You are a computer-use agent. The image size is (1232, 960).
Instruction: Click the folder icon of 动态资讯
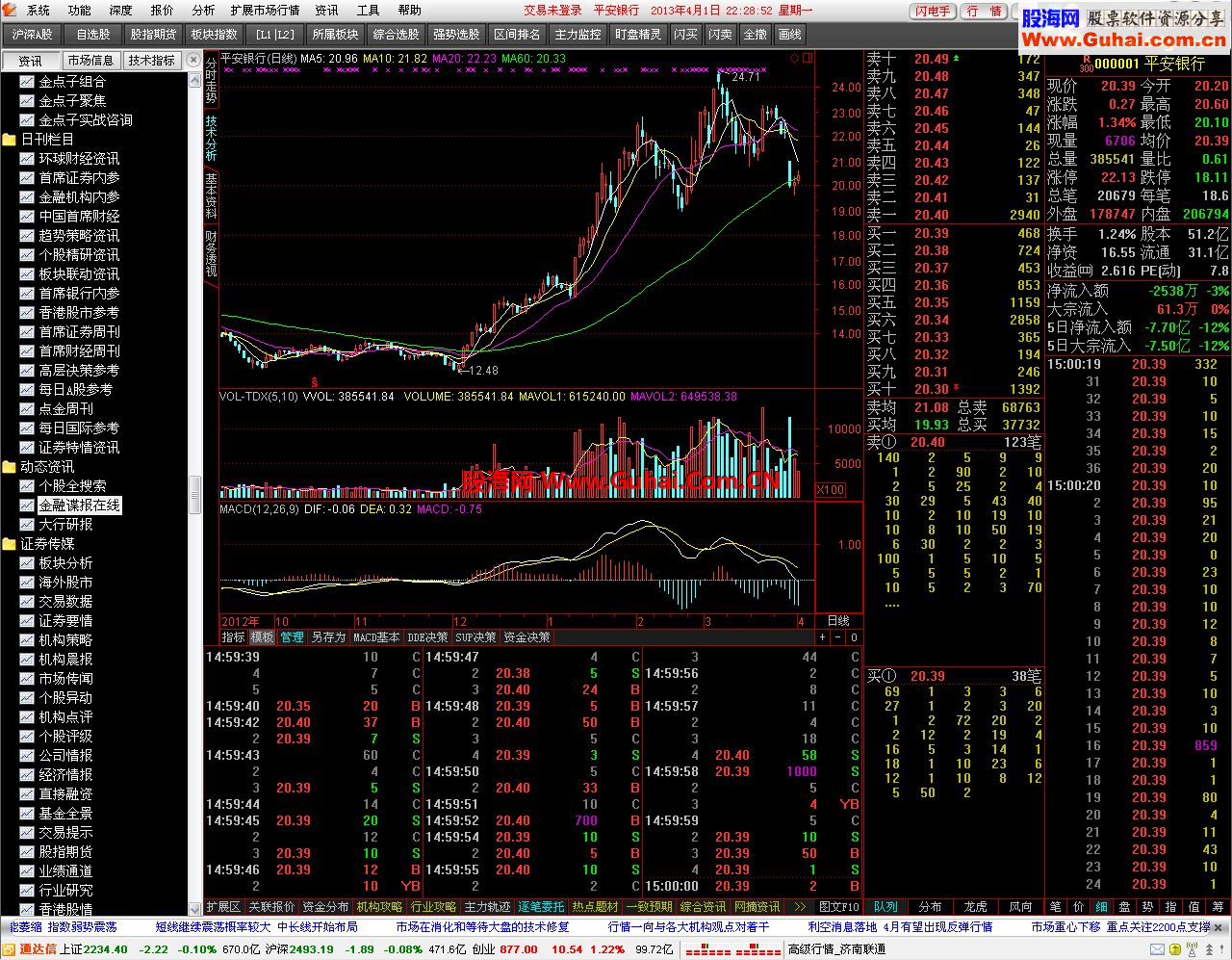(x=10, y=467)
